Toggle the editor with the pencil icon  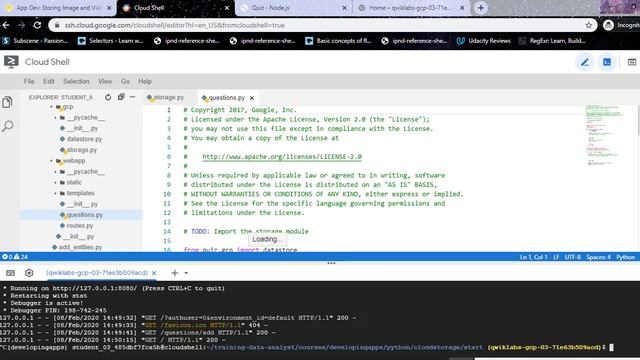click(x=584, y=62)
